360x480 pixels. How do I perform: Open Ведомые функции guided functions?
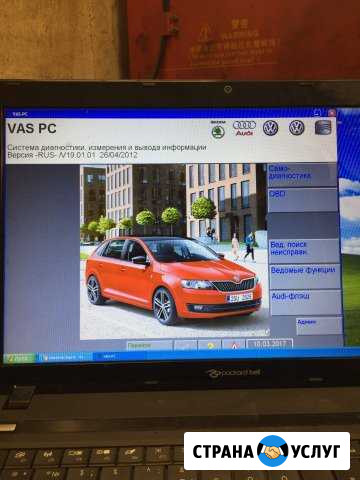coord(305,277)
